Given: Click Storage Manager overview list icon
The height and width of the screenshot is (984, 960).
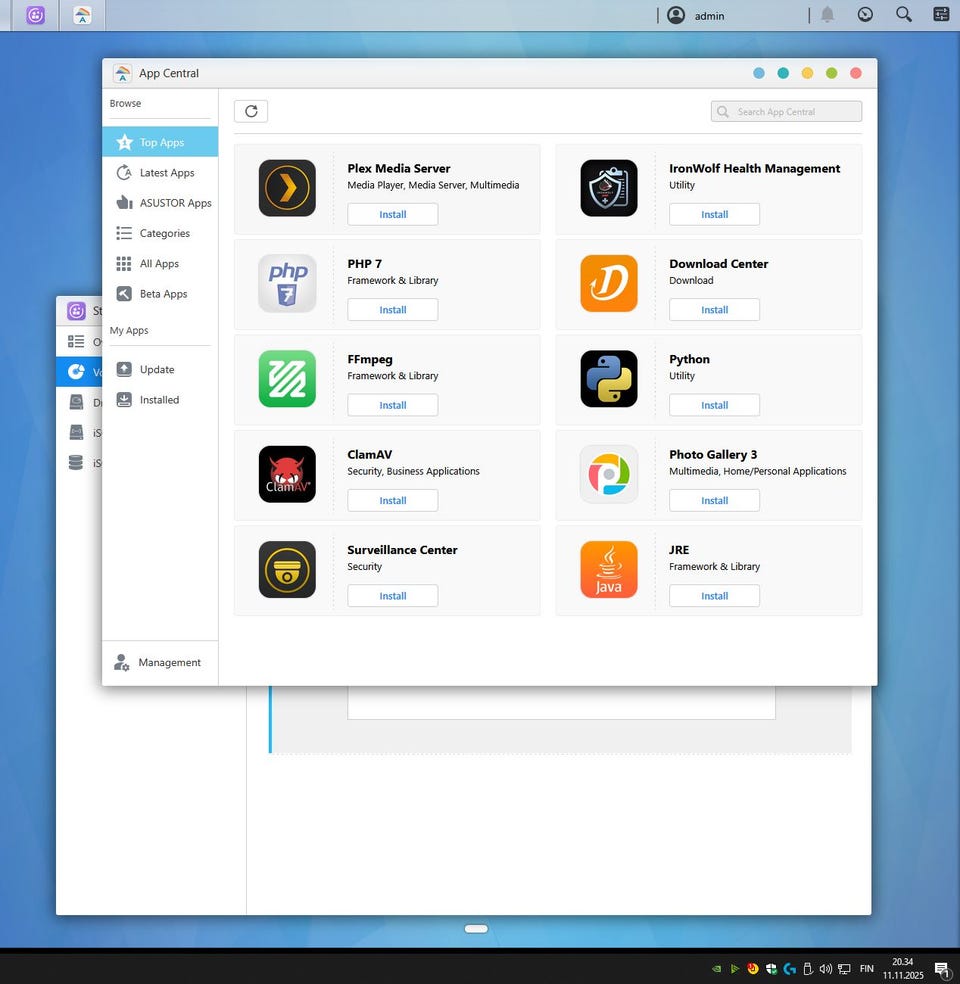Looking at the screenshot, I should (x=76, y=341).
